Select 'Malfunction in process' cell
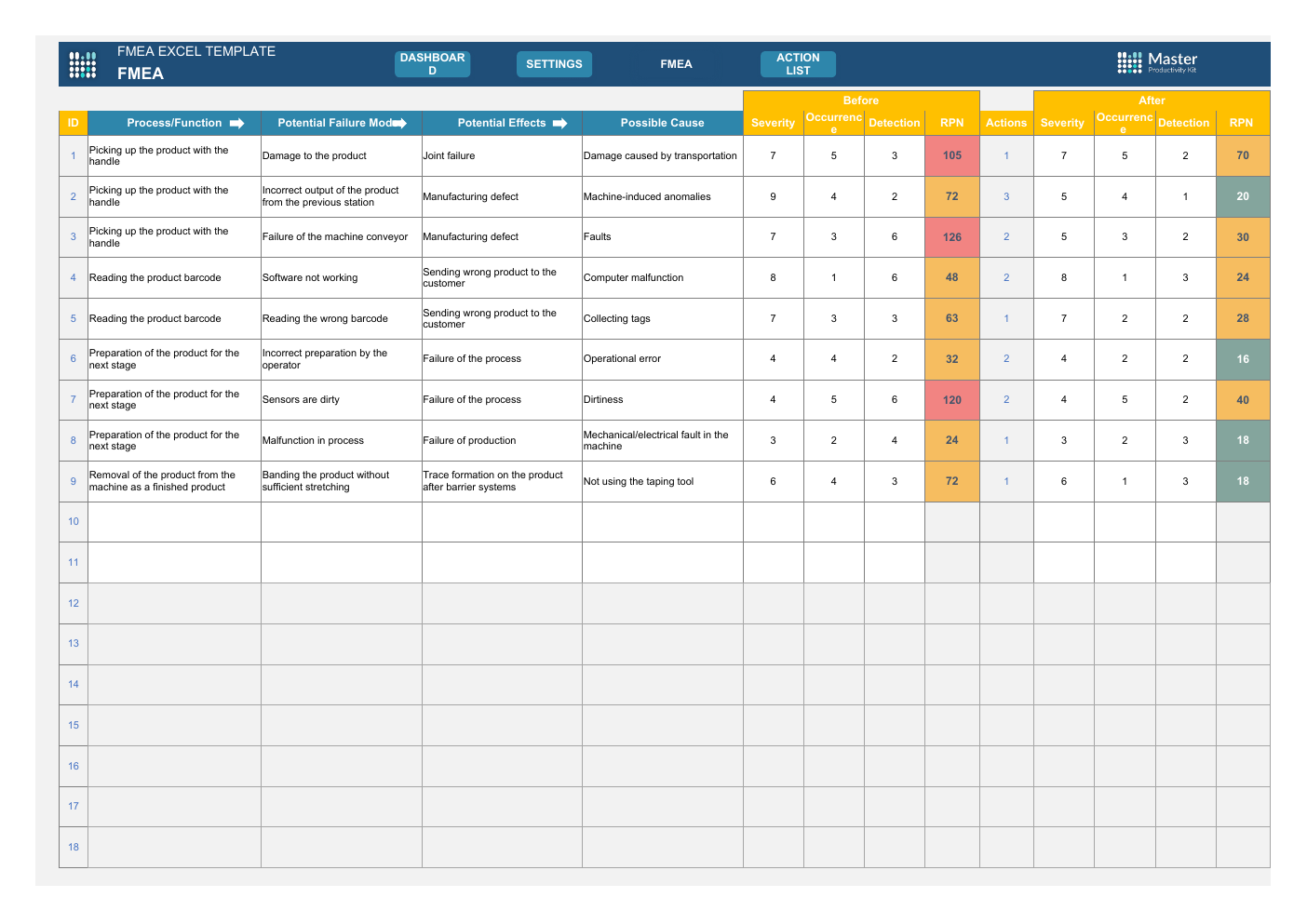 [x=342, y=440]
